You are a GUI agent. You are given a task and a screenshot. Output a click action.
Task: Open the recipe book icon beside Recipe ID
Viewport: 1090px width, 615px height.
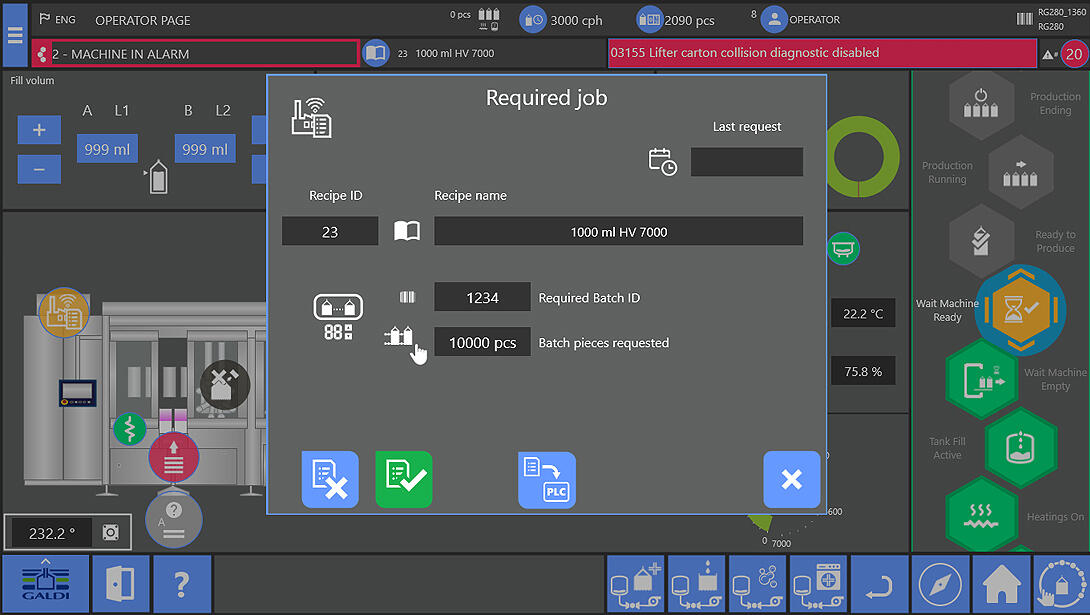(x=407, y=232)
